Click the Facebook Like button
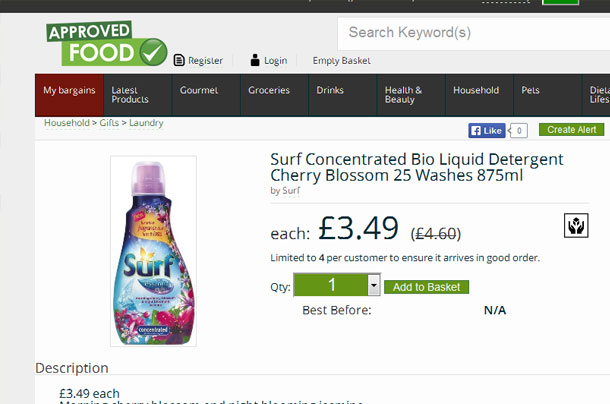The height and width of the screenshot is (404, 610). point(487,130)
